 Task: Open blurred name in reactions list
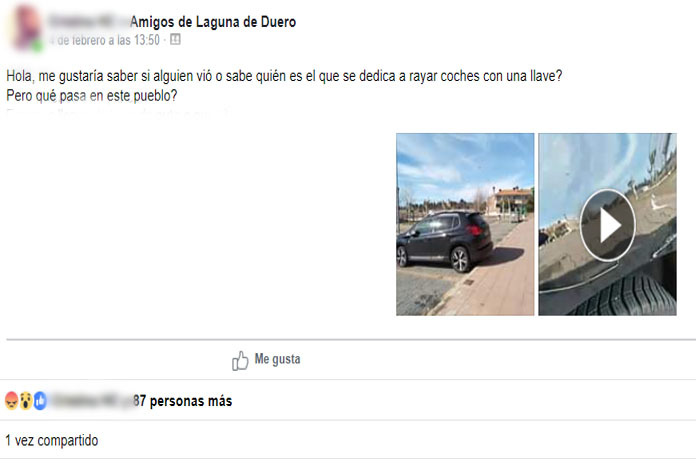tap(92, 401)
